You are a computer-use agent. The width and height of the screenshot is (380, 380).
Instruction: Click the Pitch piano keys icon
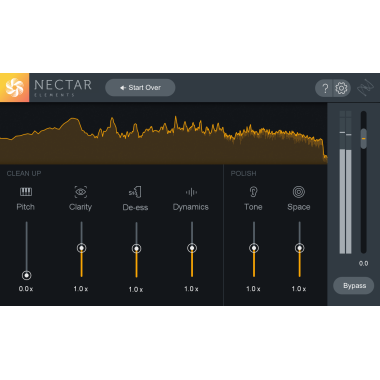(x=26, y=191)
